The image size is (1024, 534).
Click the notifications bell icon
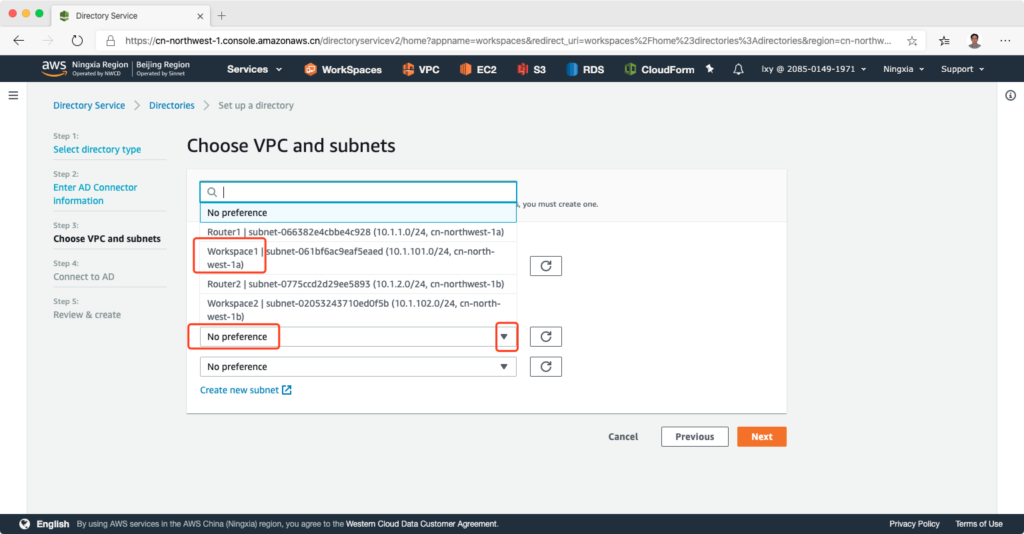click(738, 69)
